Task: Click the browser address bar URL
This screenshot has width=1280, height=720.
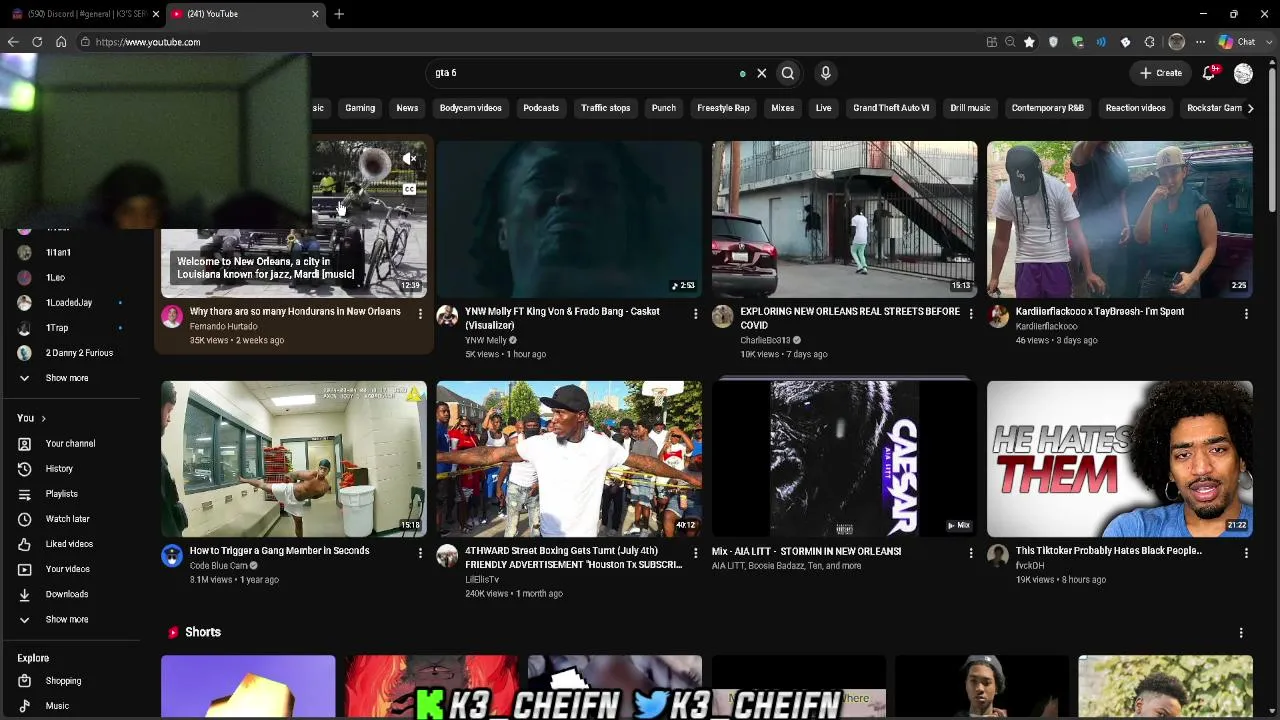Action: click(148, 42)
